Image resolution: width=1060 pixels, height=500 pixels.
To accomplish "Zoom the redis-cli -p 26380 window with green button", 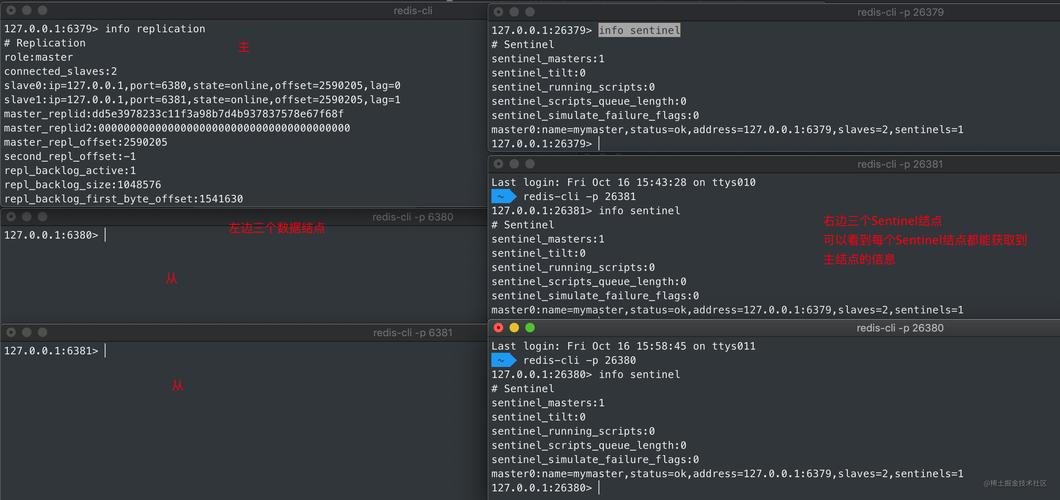I will click(530, 328).
